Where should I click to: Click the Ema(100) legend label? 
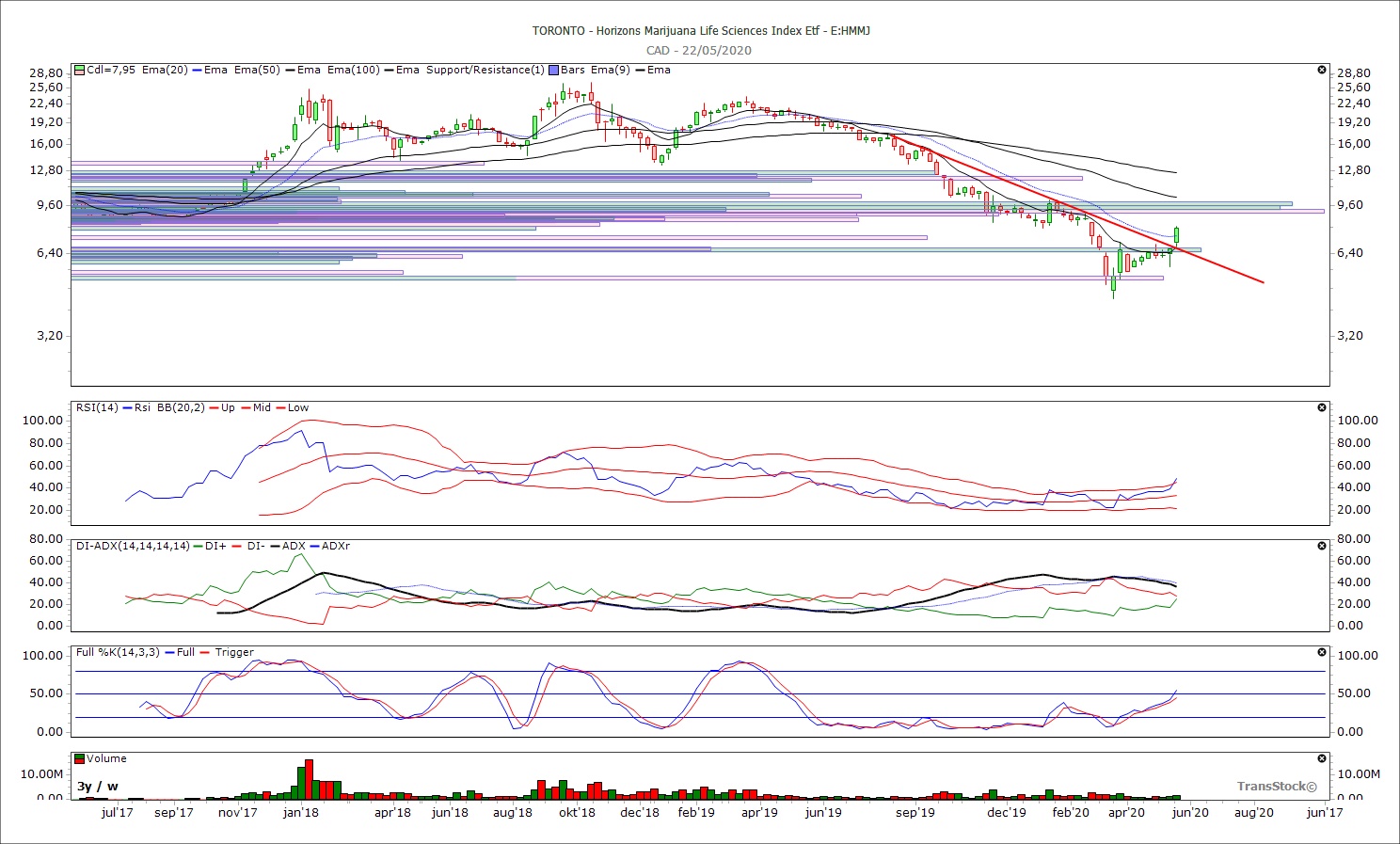[x=353, y=70]
